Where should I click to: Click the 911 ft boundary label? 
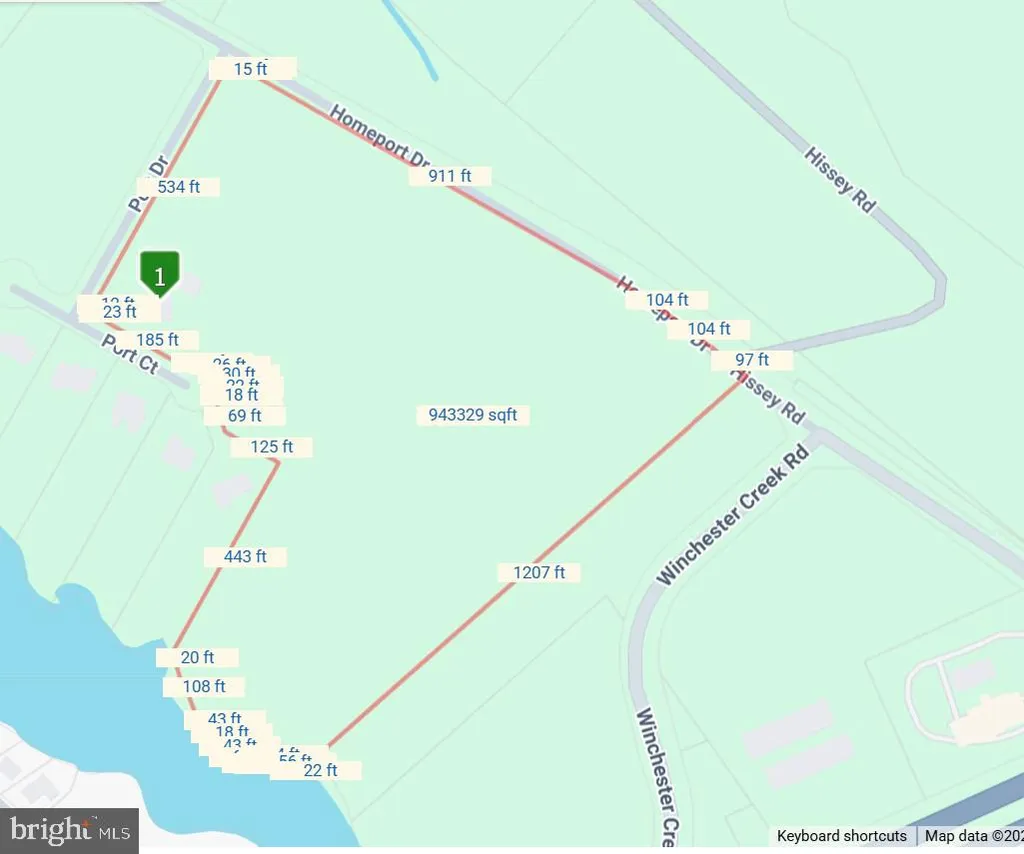450,176
